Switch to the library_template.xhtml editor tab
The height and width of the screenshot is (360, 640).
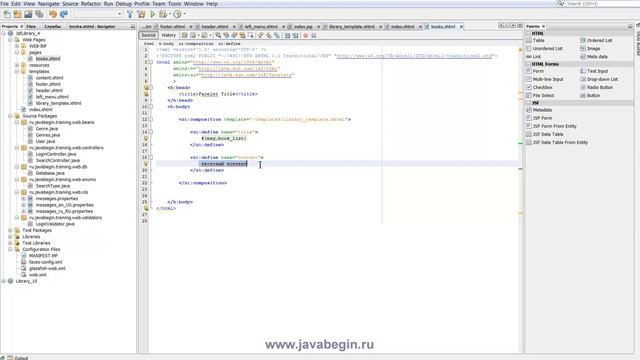351,27
